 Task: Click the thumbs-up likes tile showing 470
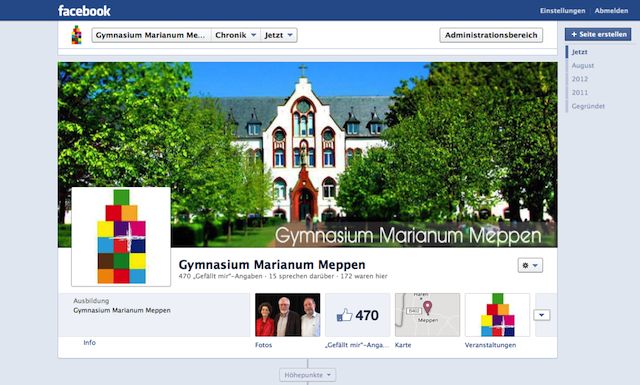click(x=358, y=315)
